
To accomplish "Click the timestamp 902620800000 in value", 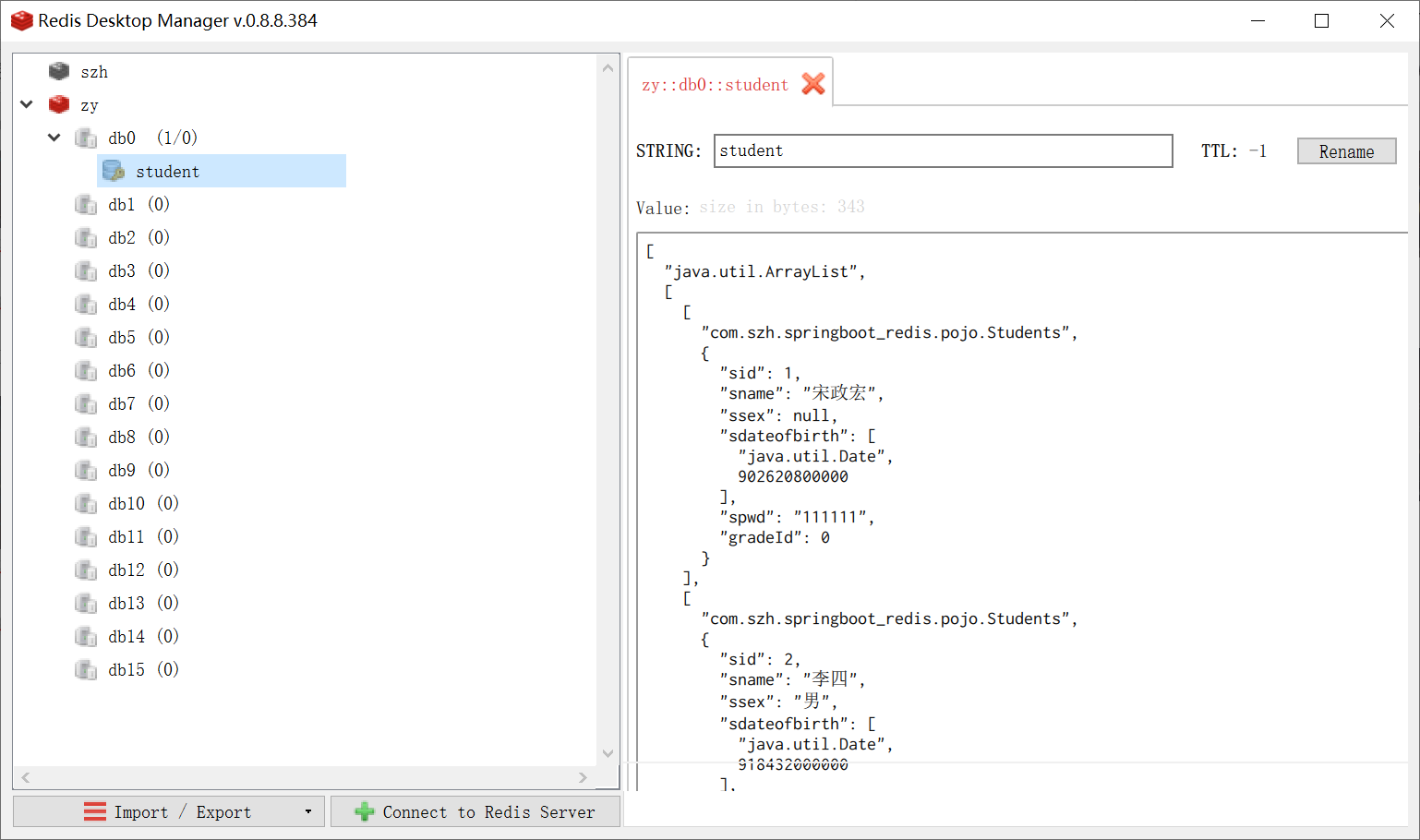I will coord(793,476).
